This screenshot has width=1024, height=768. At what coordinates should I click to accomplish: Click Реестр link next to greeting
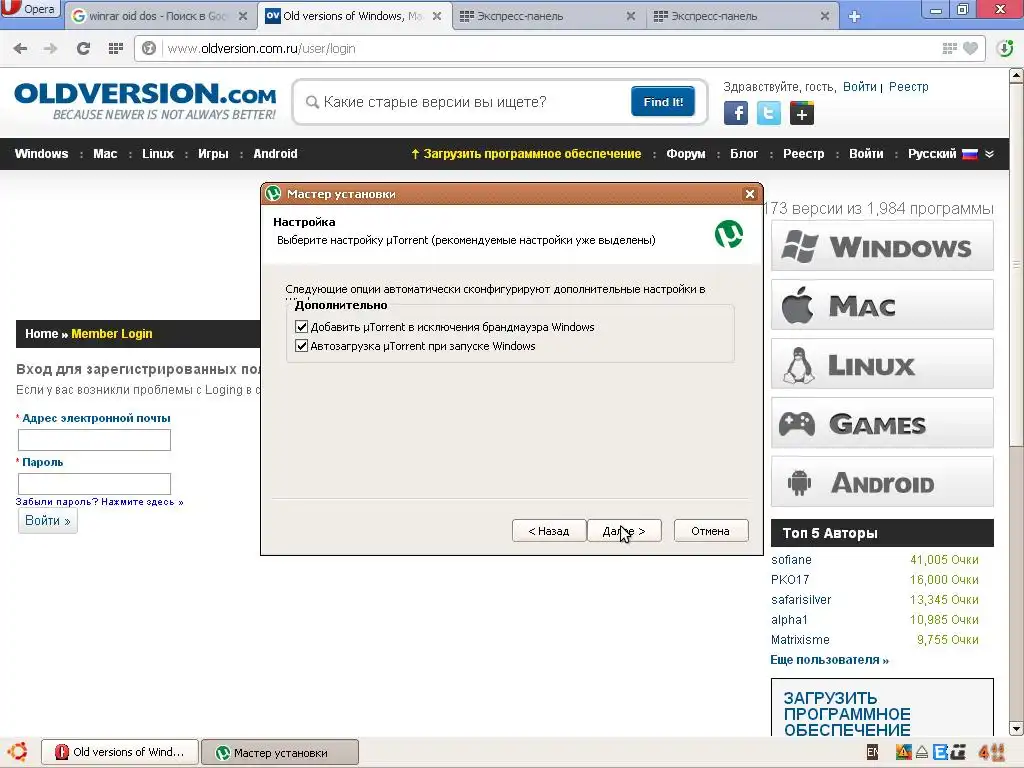coord(908,87)
